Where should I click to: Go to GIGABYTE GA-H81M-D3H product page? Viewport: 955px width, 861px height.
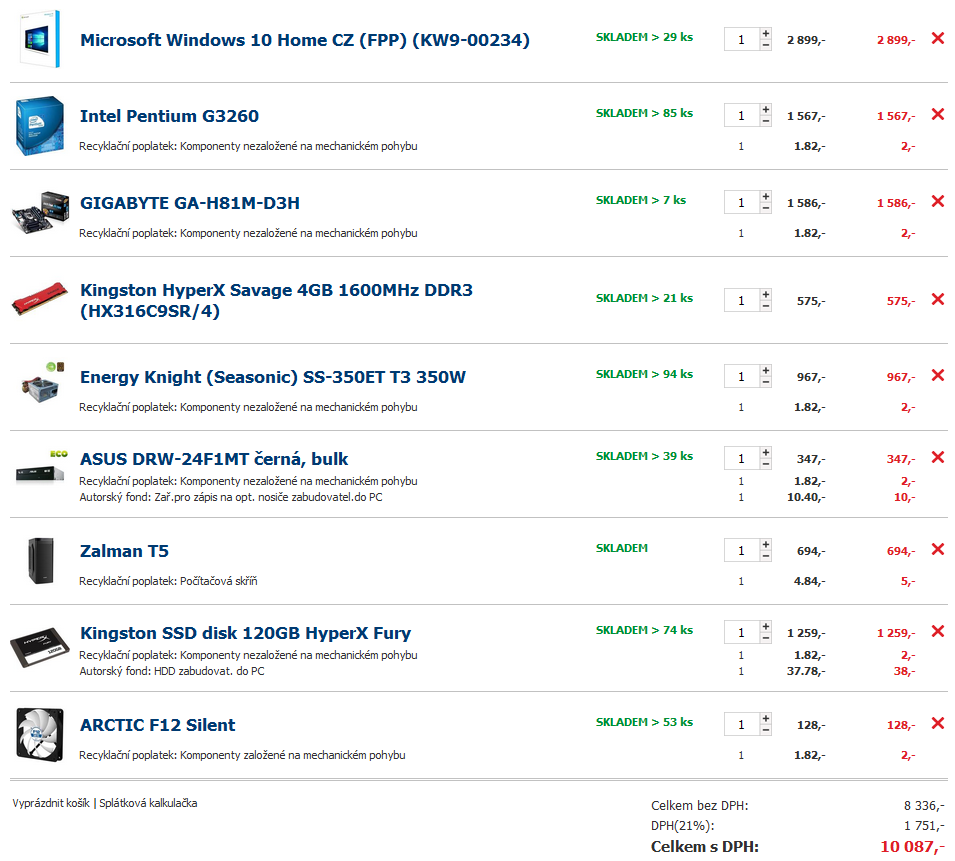pyautogui.click(x=190, y=203)
